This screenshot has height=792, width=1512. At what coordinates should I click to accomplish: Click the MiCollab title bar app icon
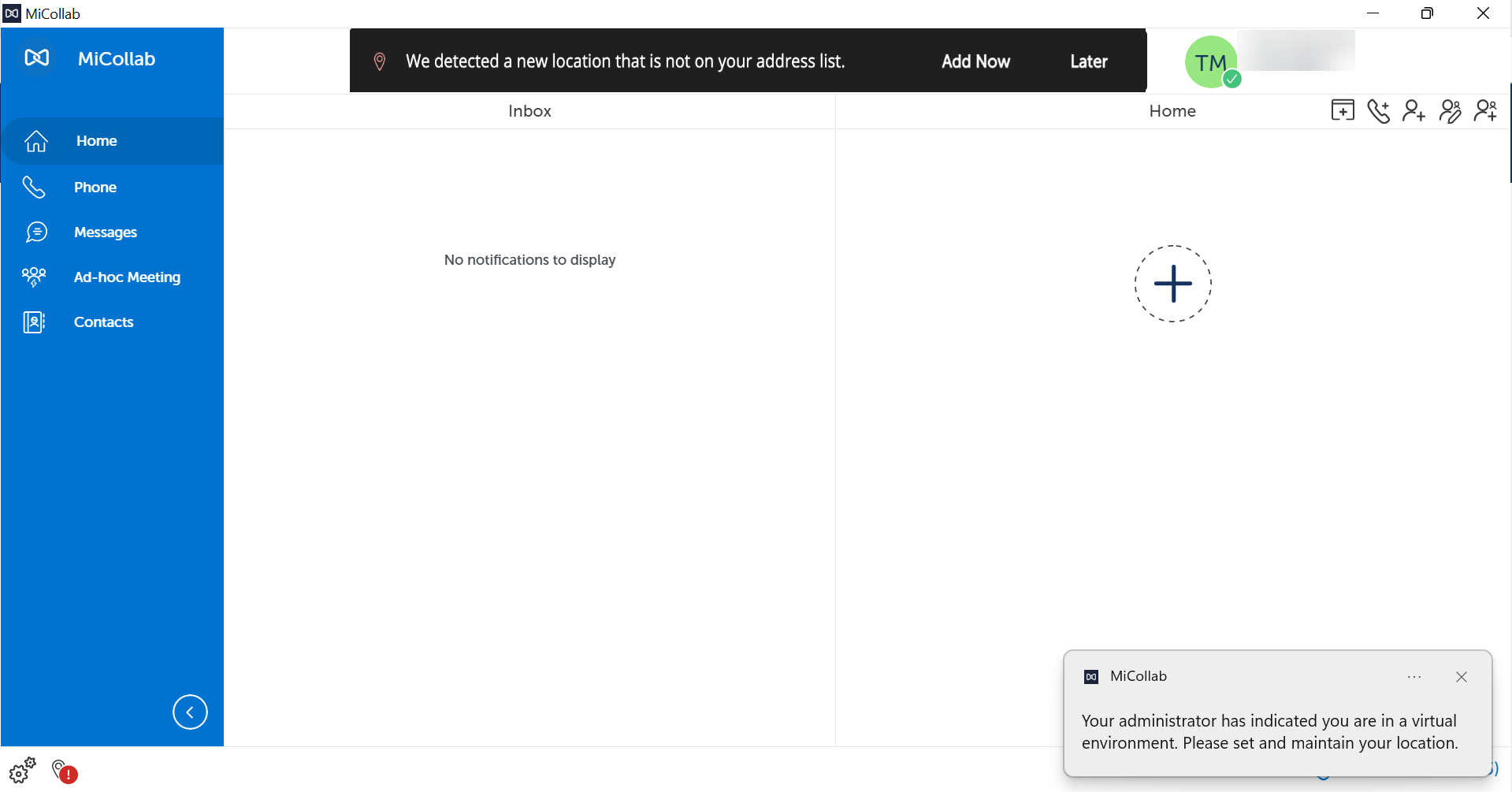pyautogui.click(x=12, y=13)
